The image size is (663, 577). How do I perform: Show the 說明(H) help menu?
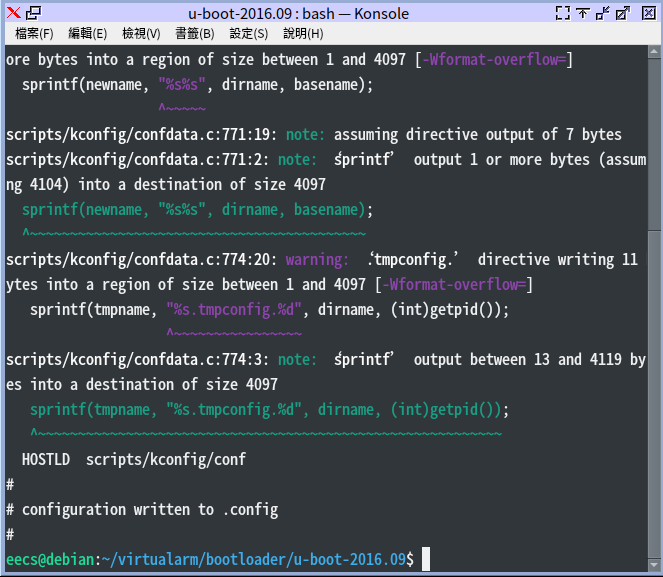tap(303, 34)
